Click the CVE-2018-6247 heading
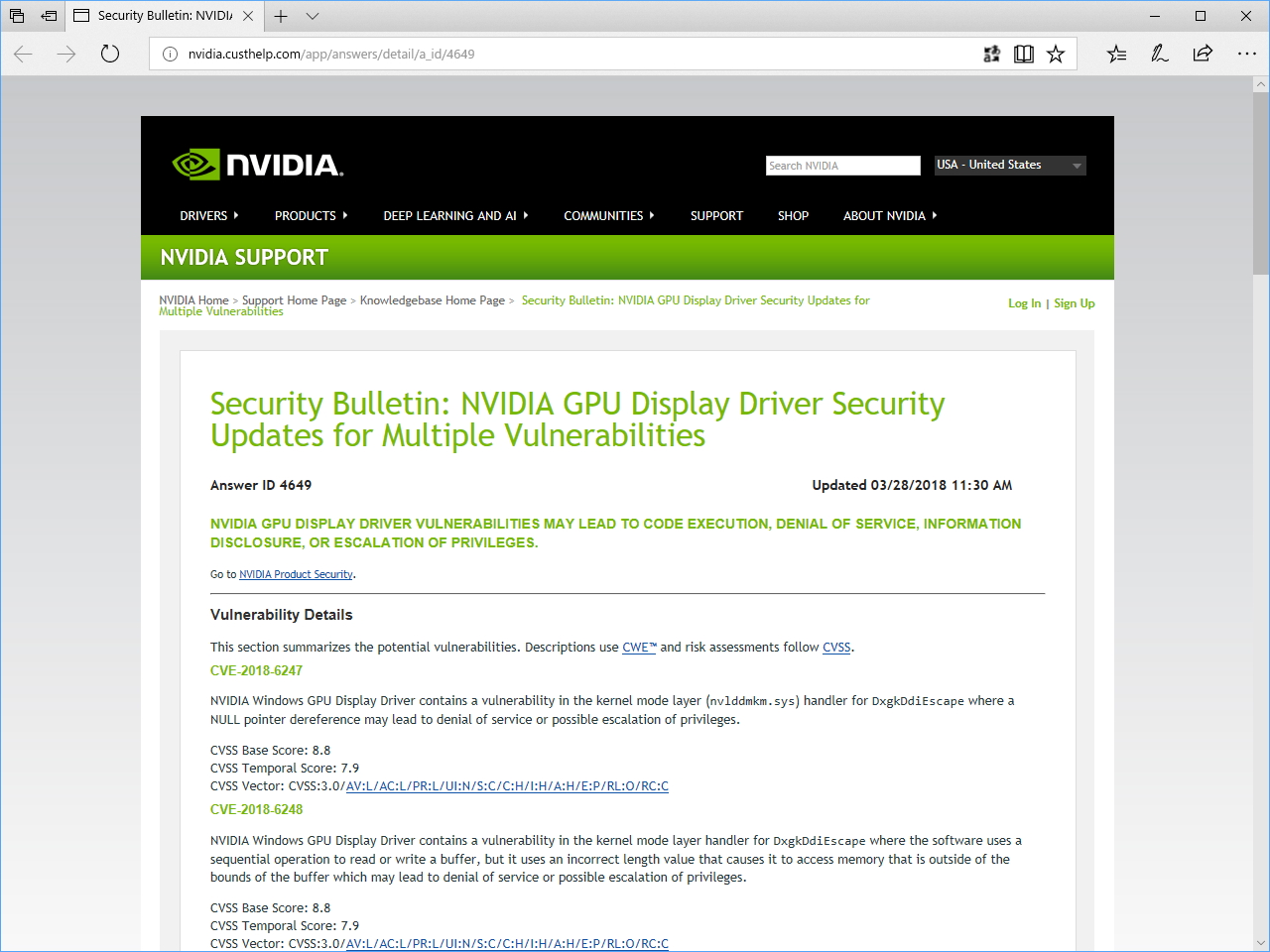The image size is (1270, 952). [x=256, y=670]
